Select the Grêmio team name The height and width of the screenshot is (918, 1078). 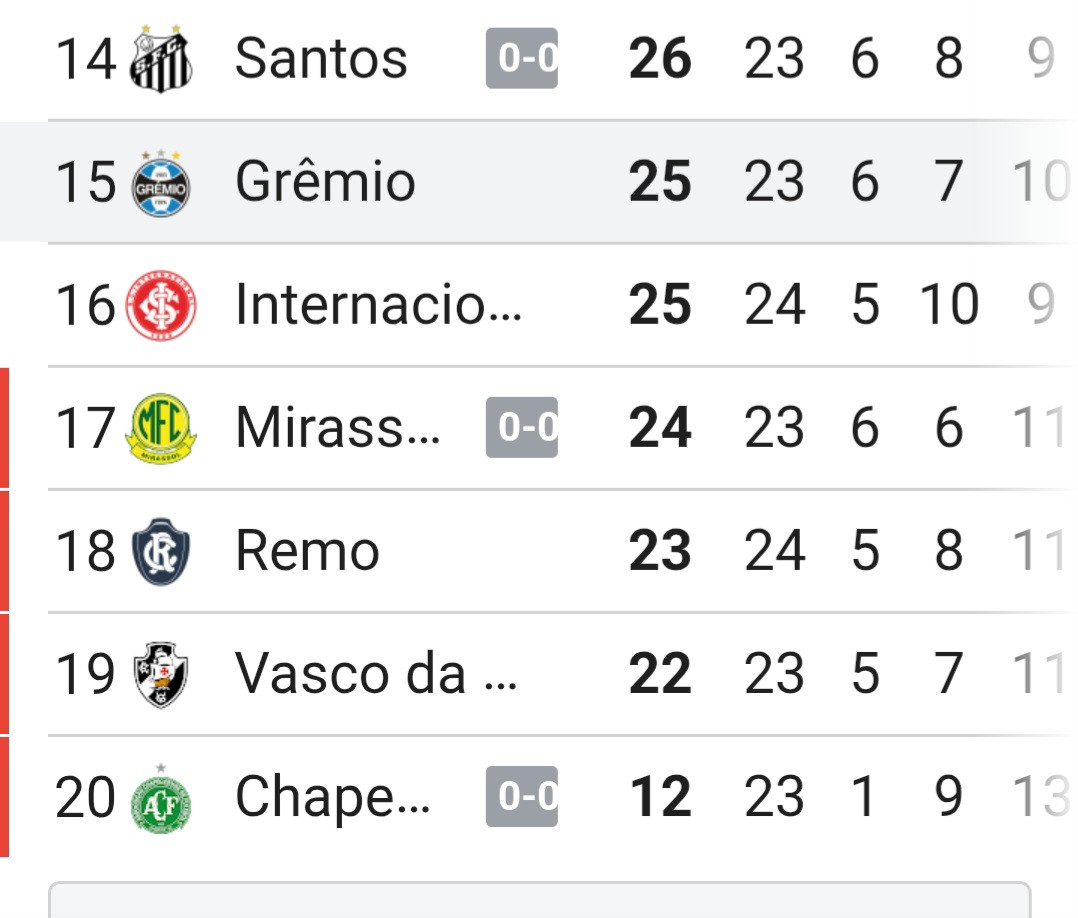[325, 182]
